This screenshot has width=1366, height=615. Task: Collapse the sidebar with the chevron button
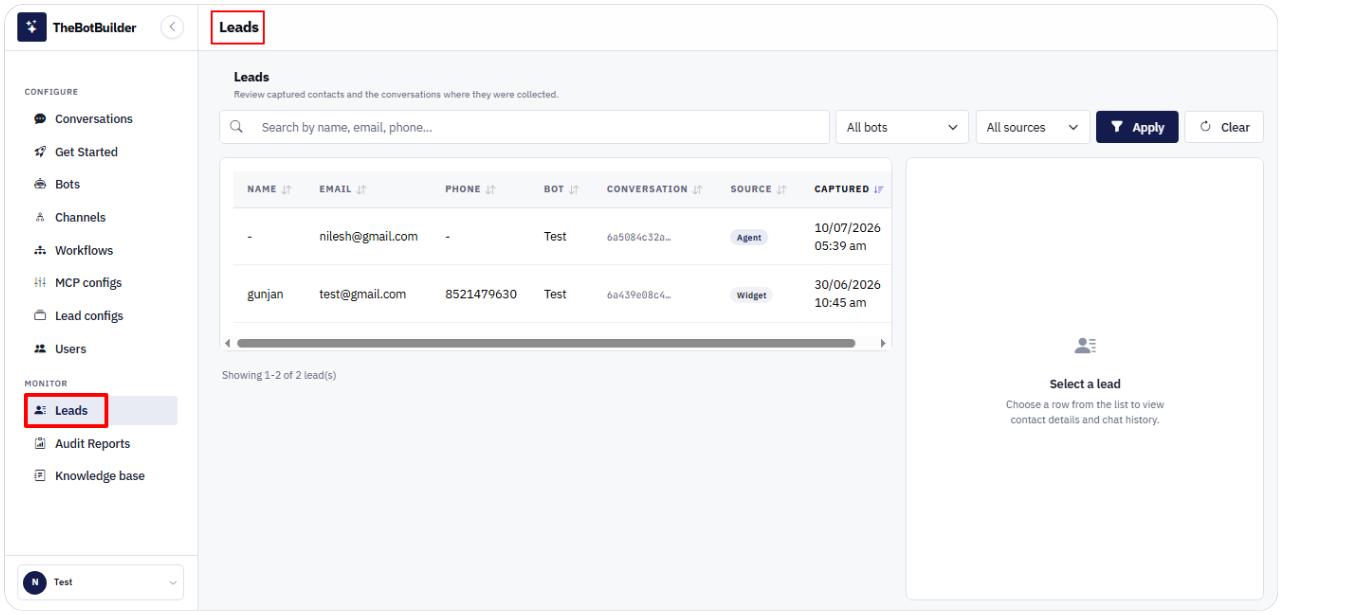[173, 27]
